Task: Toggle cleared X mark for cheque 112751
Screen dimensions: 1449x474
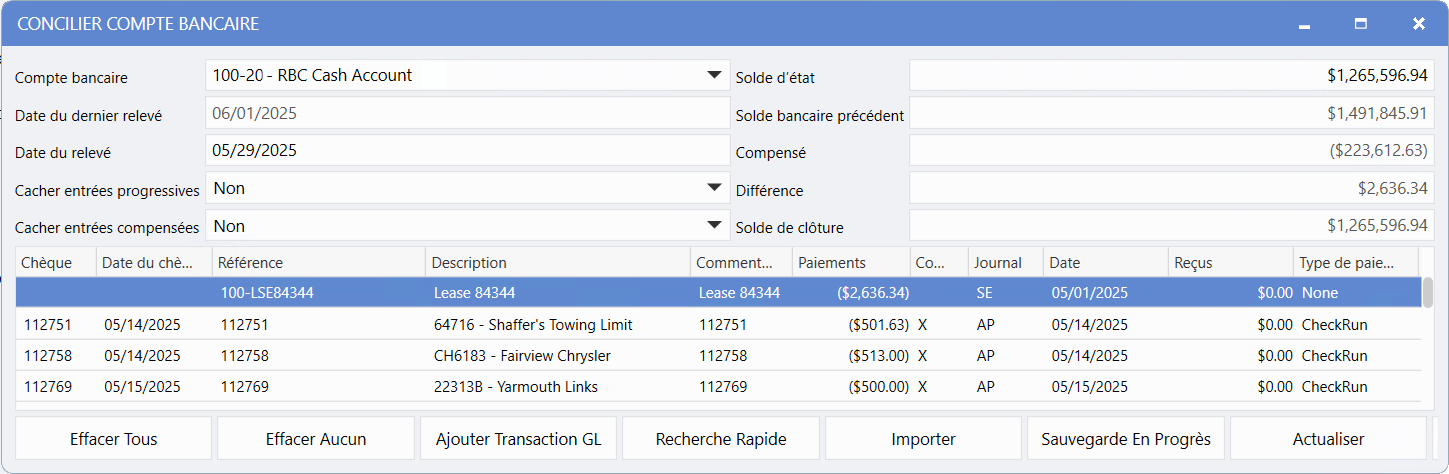Action: (x=922, y=325)
